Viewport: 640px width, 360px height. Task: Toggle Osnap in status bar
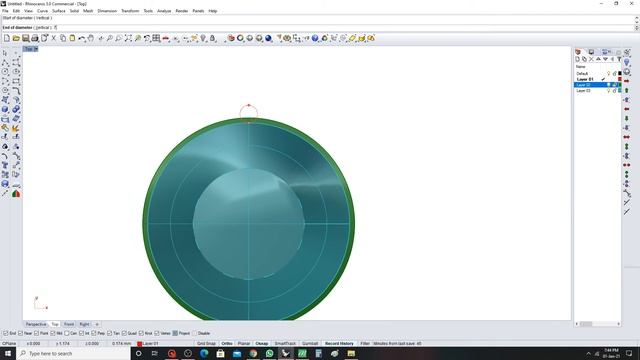click(x=262, y=344)
